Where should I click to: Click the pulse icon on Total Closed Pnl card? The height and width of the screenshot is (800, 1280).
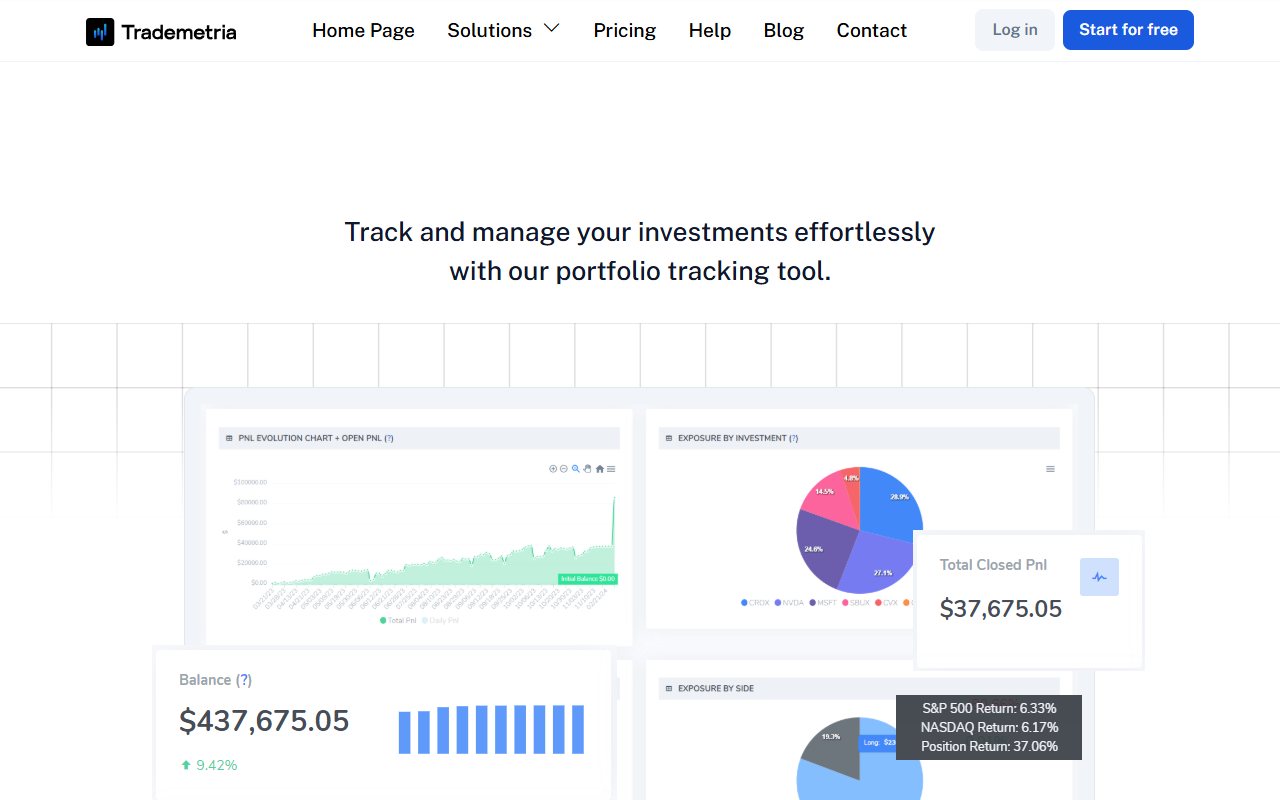coord(1099,577)
